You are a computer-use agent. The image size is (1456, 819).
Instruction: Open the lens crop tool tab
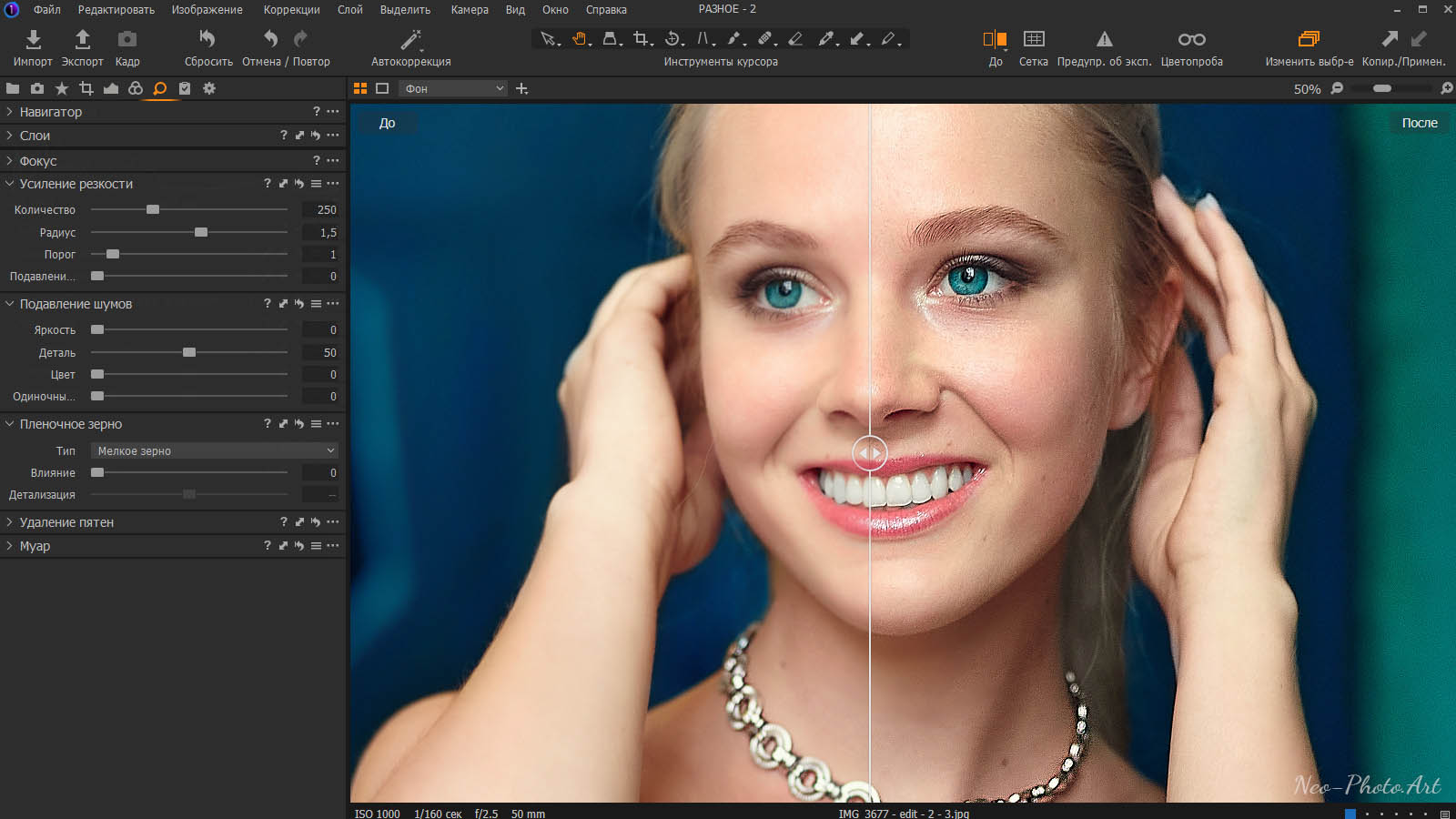click(x=86, y=88)
